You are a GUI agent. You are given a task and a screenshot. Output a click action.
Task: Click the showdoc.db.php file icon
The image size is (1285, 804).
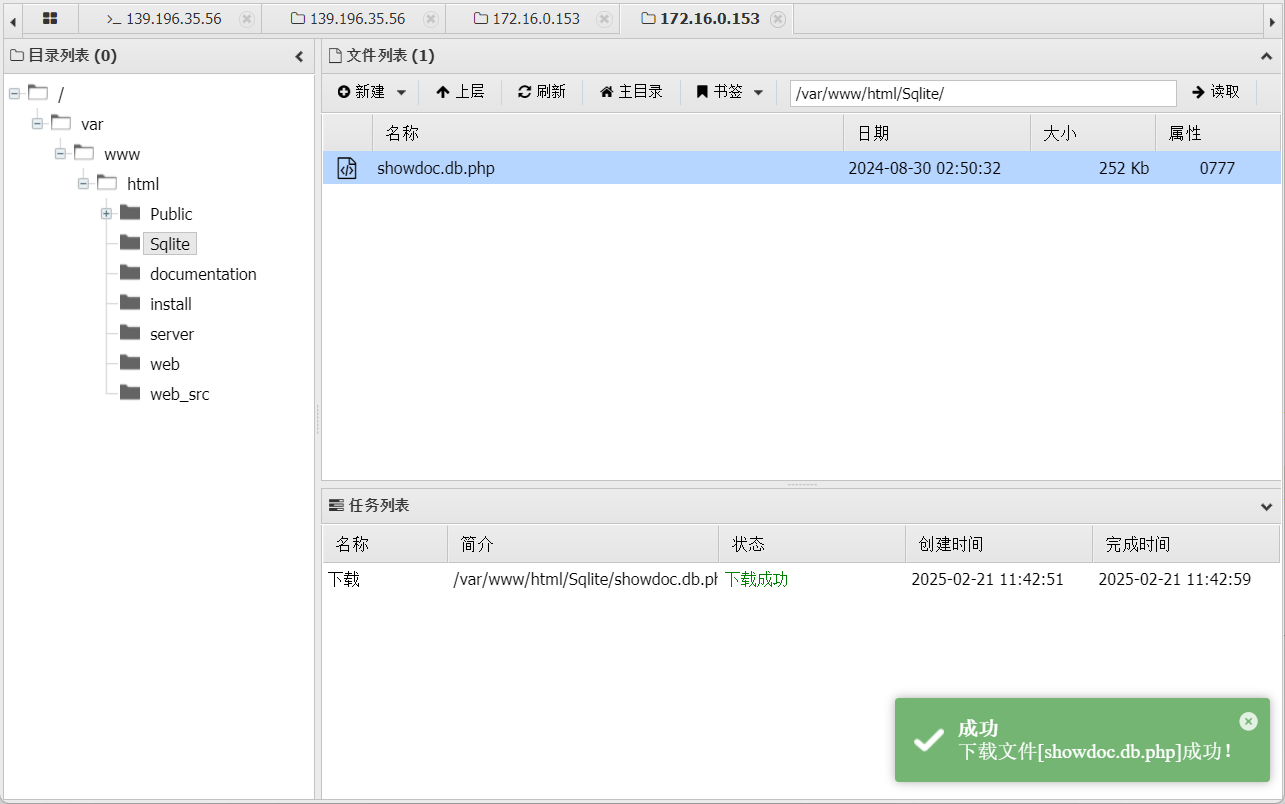pos(346,168)
